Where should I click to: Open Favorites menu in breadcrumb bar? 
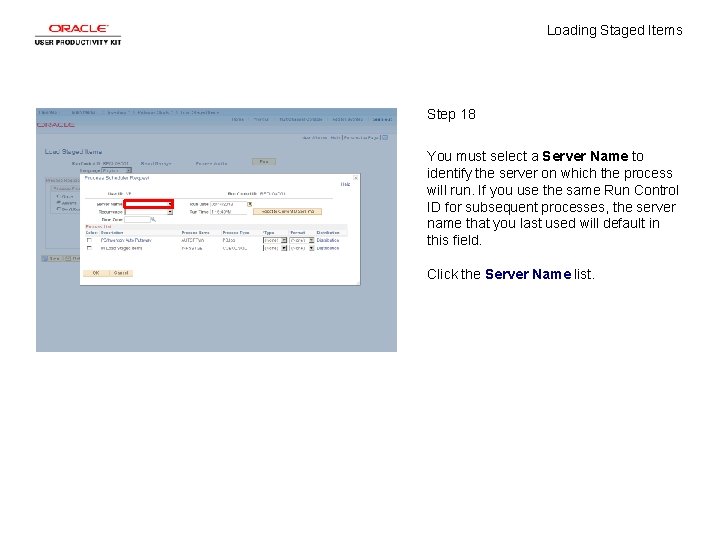pos(48,112)
